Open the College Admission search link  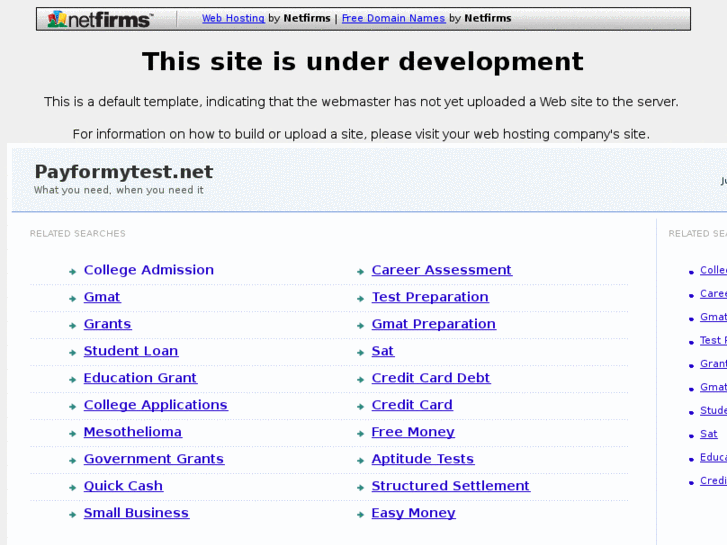click(x=149, y=270)
